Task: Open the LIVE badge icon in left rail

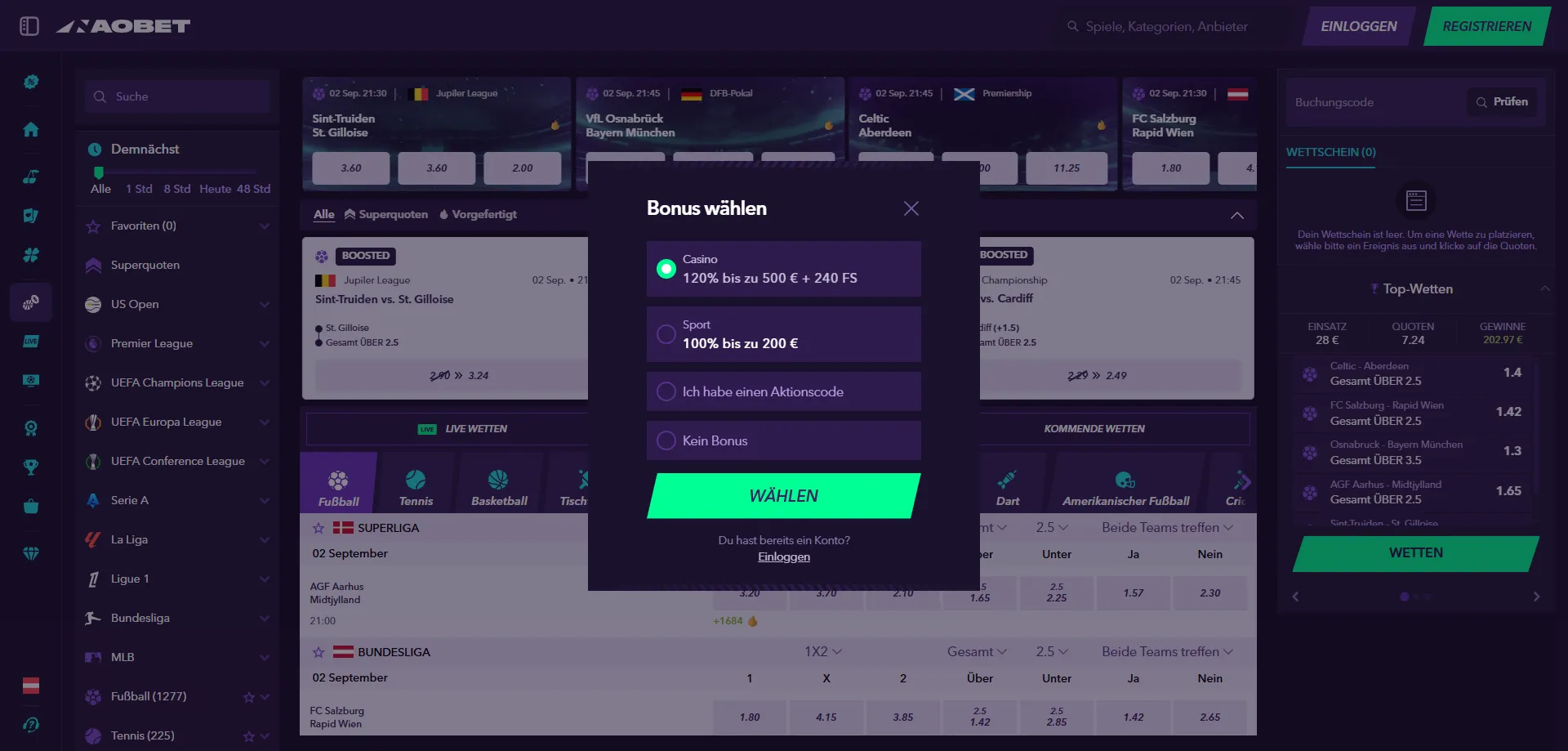Action: (x=31, y=341)
